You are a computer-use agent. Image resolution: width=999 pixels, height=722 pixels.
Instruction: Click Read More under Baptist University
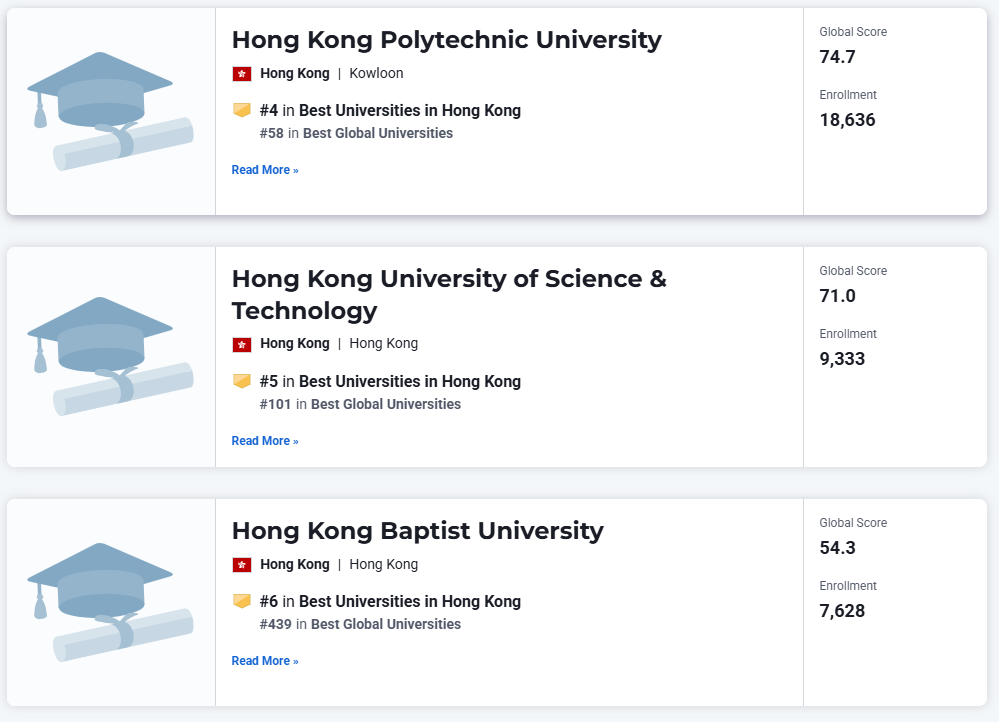[x=265, y=661]
